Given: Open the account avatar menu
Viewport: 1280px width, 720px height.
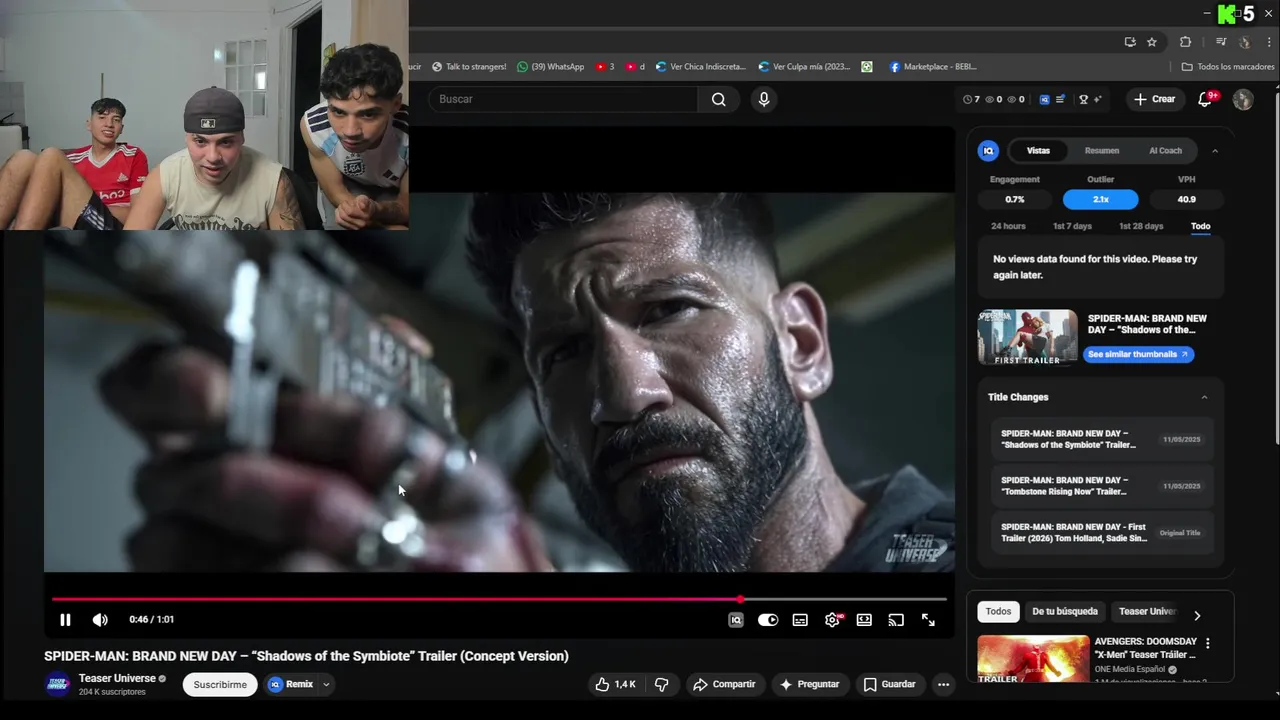Looking at the screenshot, I should pyautogui.click(x=1243, y=99).
